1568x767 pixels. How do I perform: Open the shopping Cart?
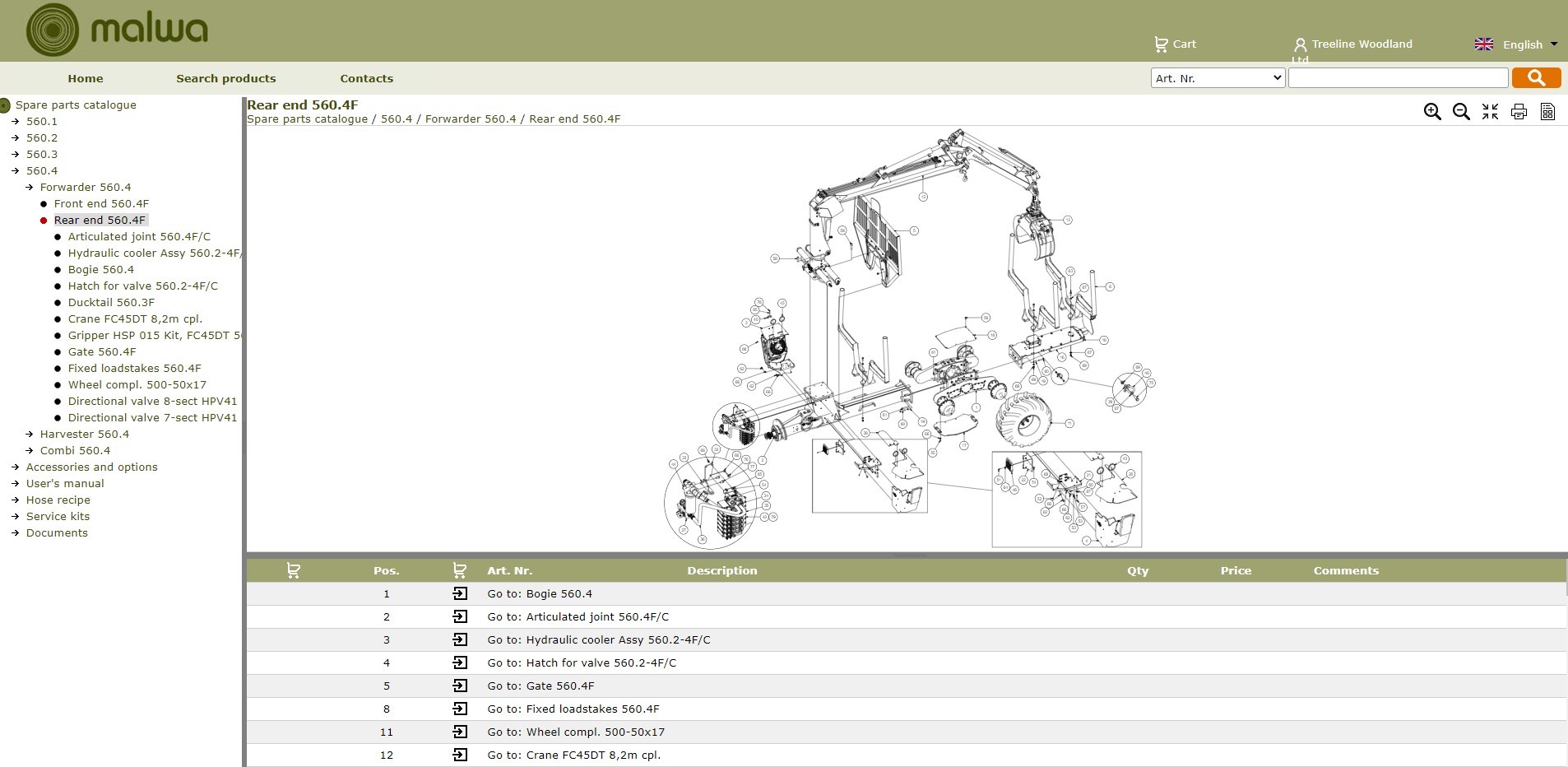(x=1176, y=44)
